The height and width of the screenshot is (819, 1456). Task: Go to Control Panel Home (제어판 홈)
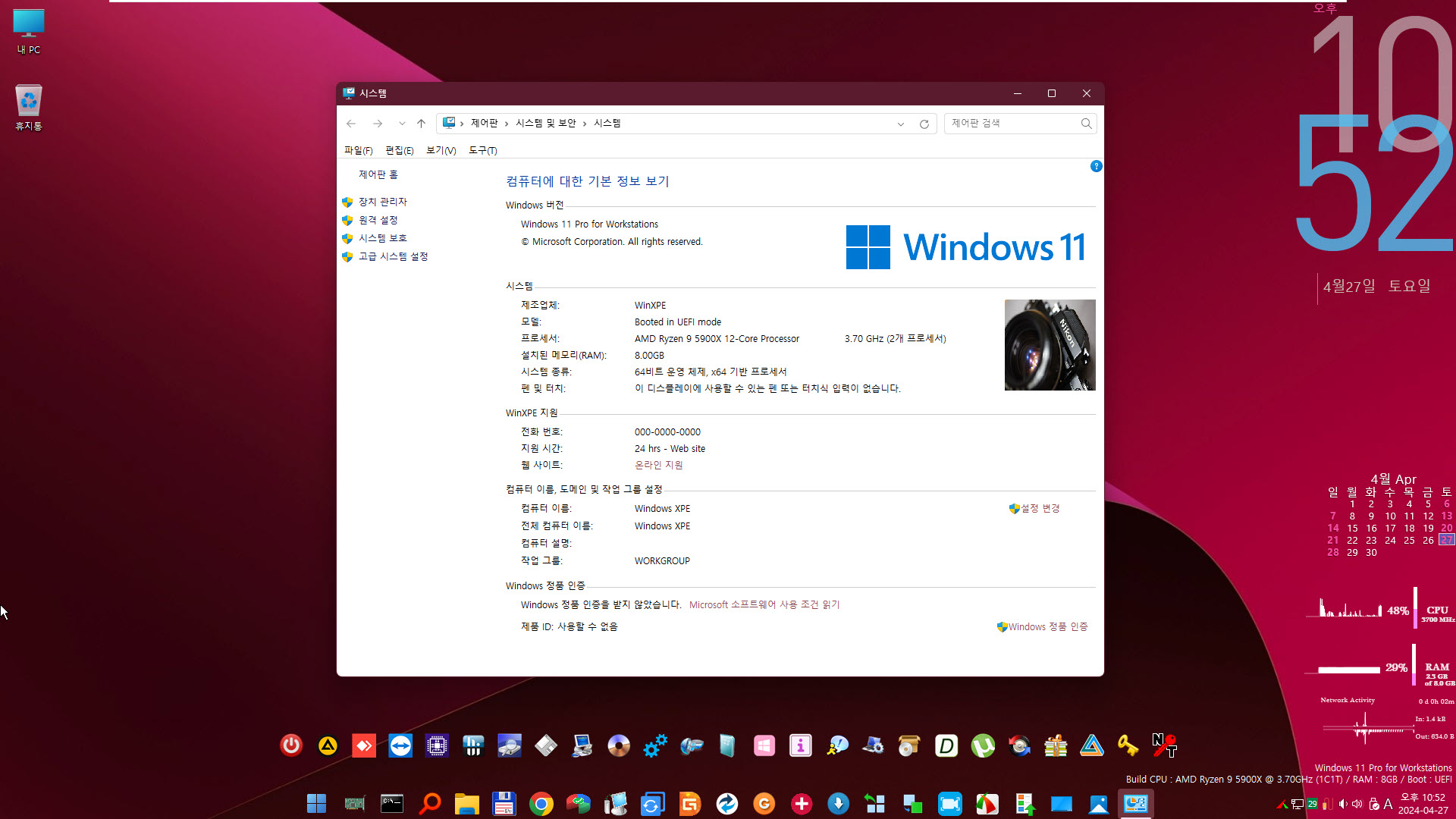click(378, 174)
